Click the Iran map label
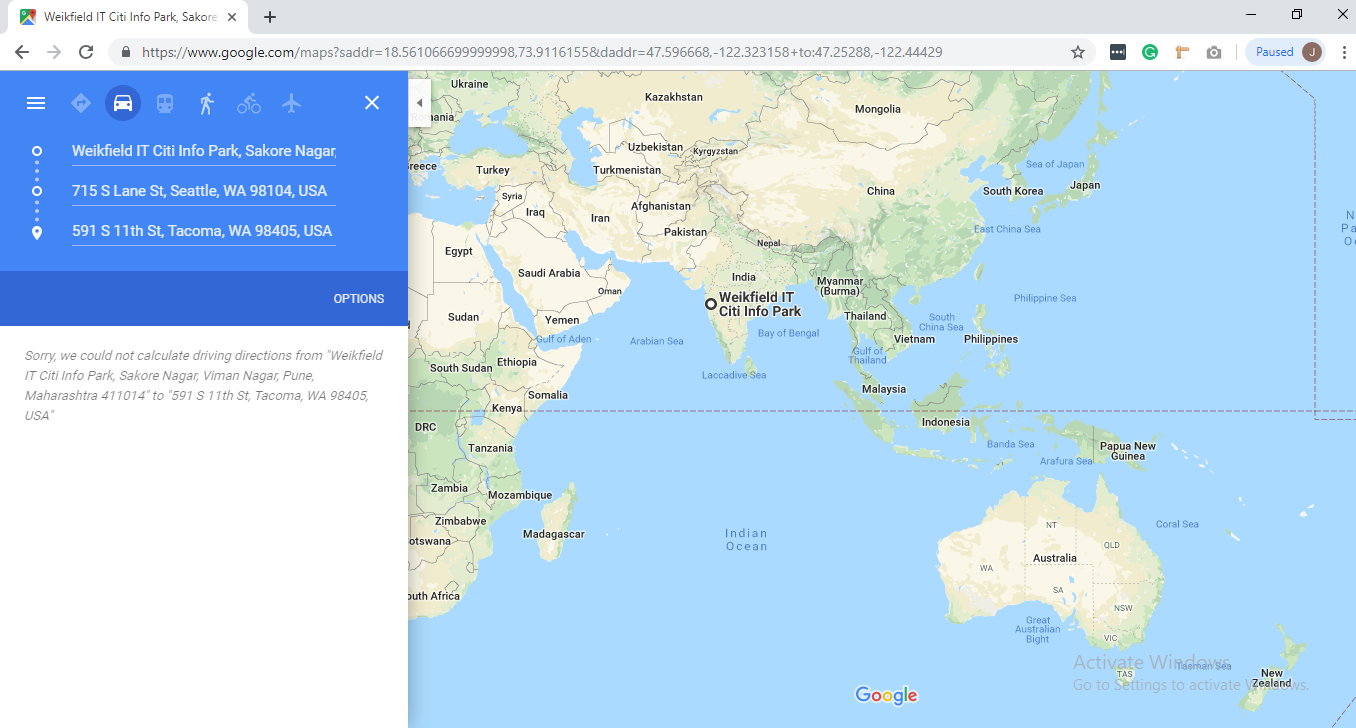Screen dimensions: 1356x728 (x=600, y=218)
